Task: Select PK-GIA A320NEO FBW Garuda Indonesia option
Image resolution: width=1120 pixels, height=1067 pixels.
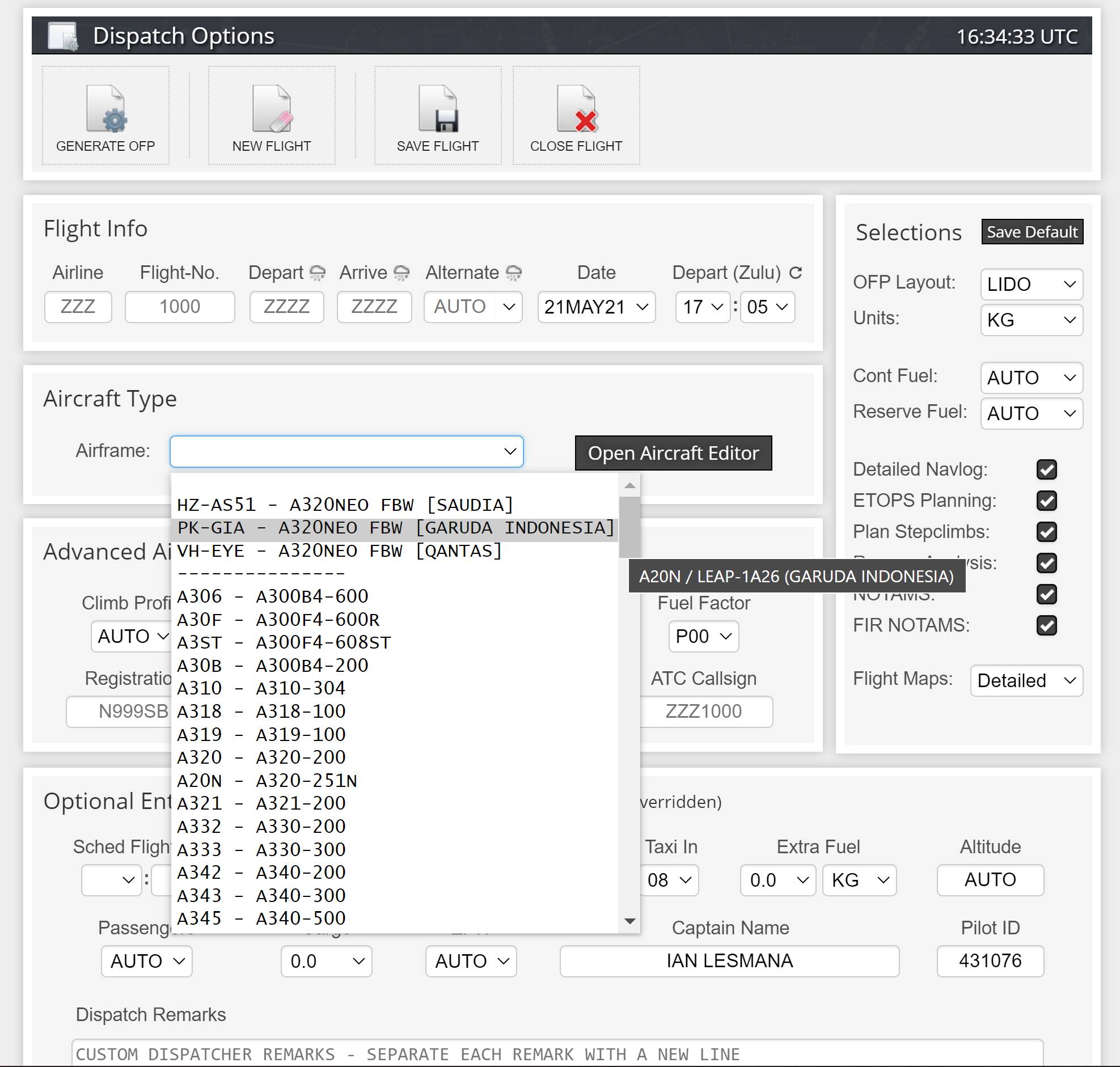Action: [395, 528]
